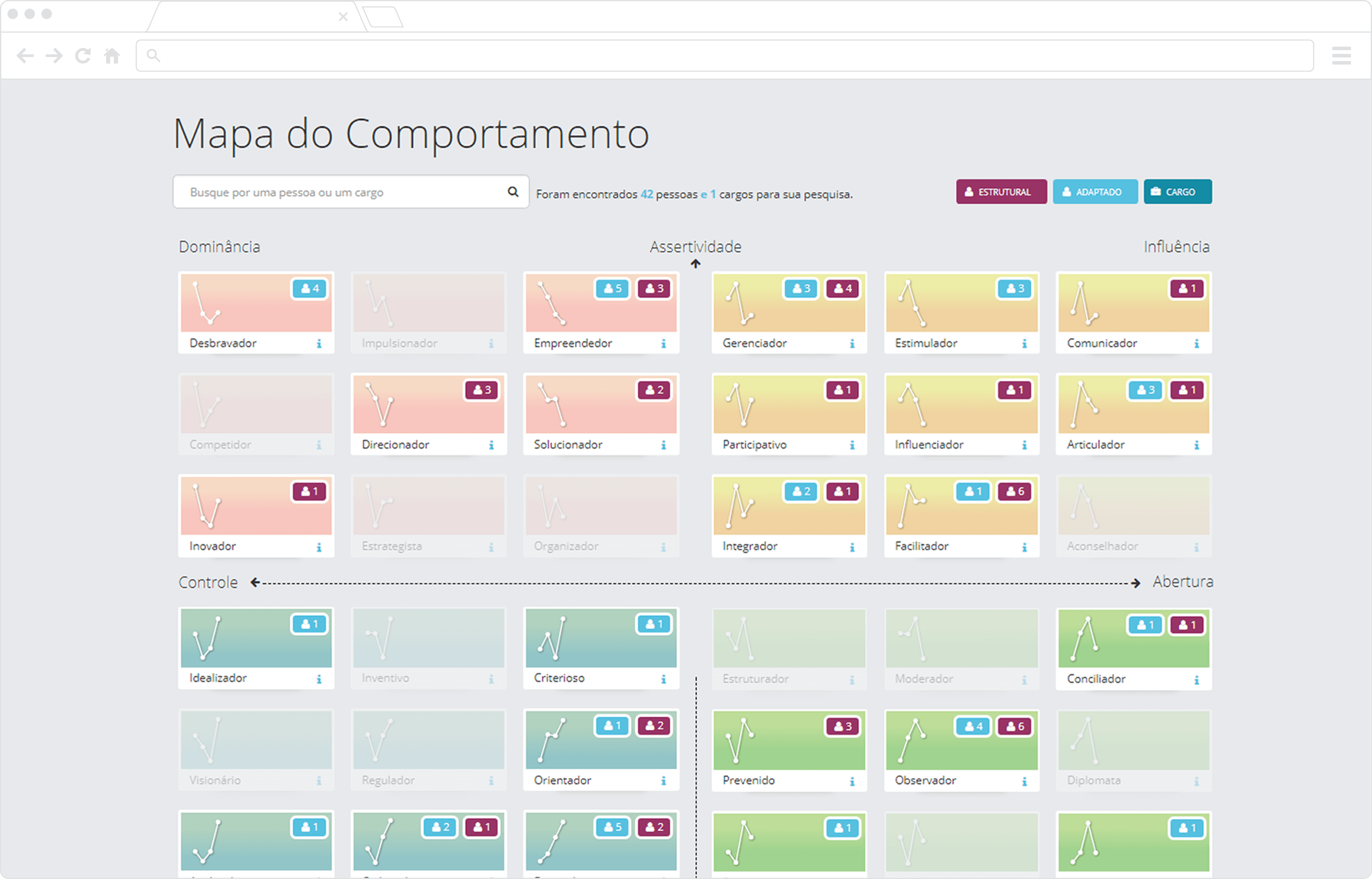This screenshot has height=879, width=1372.
Task: Click the Organizador label text
Action: point(566,546)
